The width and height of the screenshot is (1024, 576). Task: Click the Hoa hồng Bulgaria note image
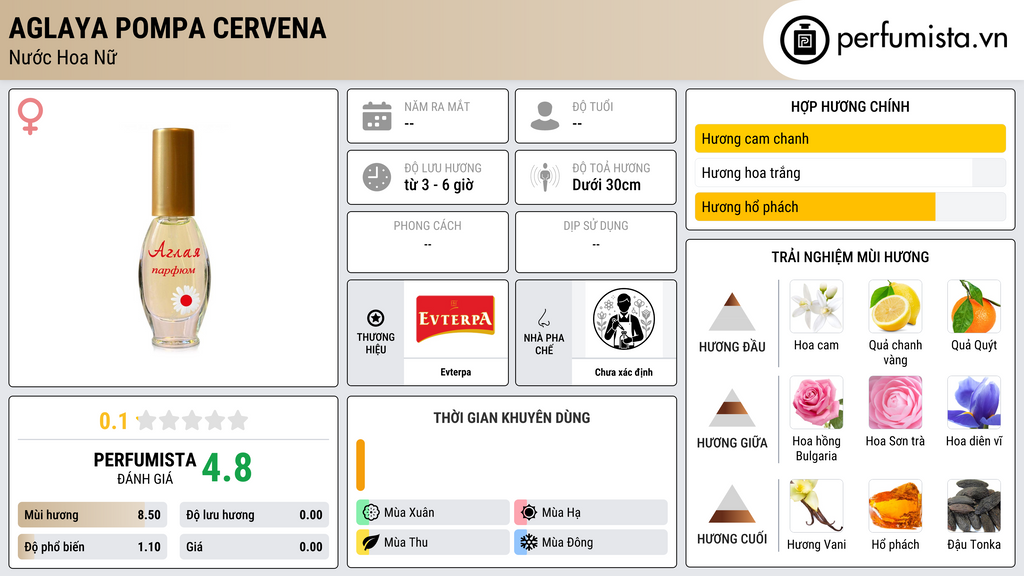816,403
